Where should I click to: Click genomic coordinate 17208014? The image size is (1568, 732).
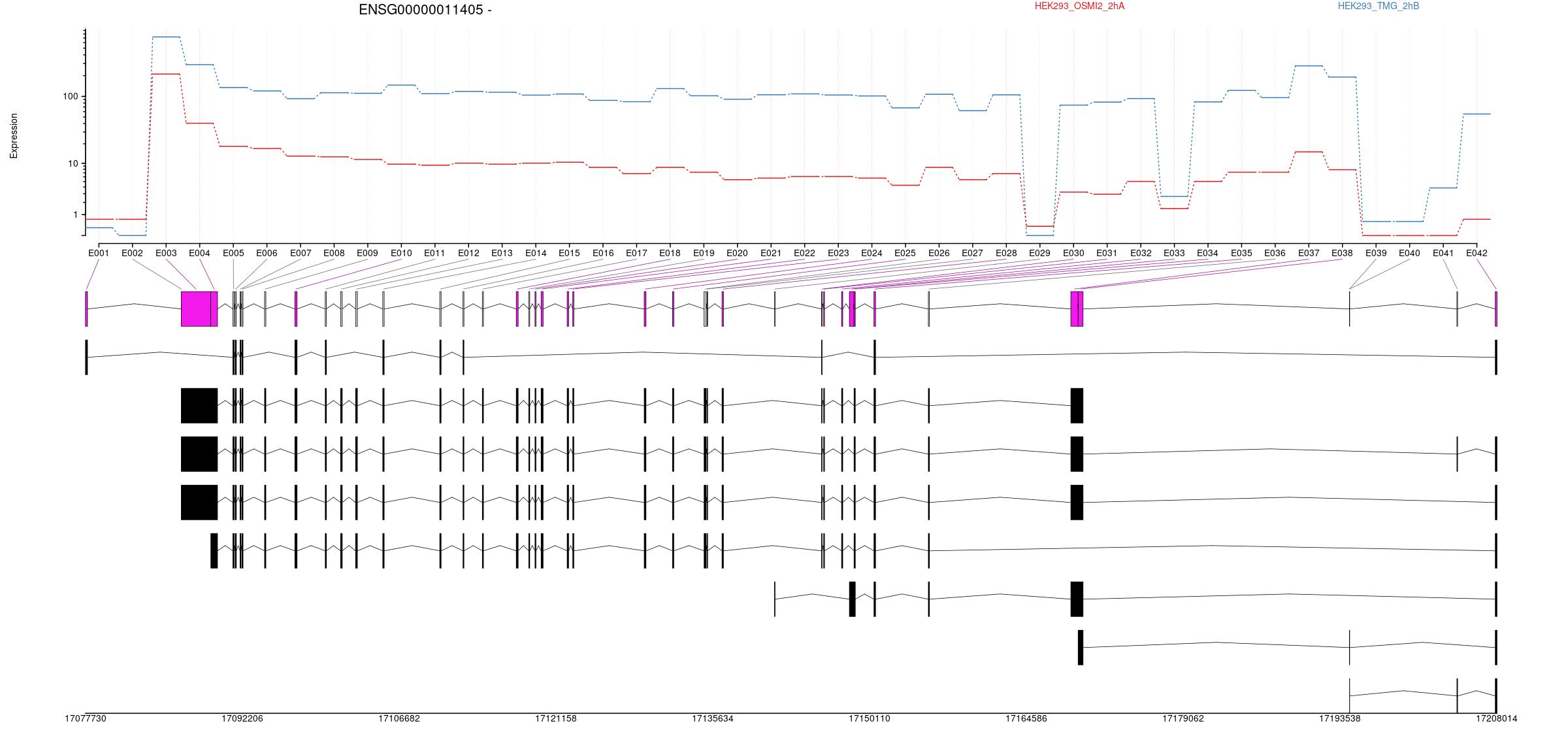(1497, 719)
